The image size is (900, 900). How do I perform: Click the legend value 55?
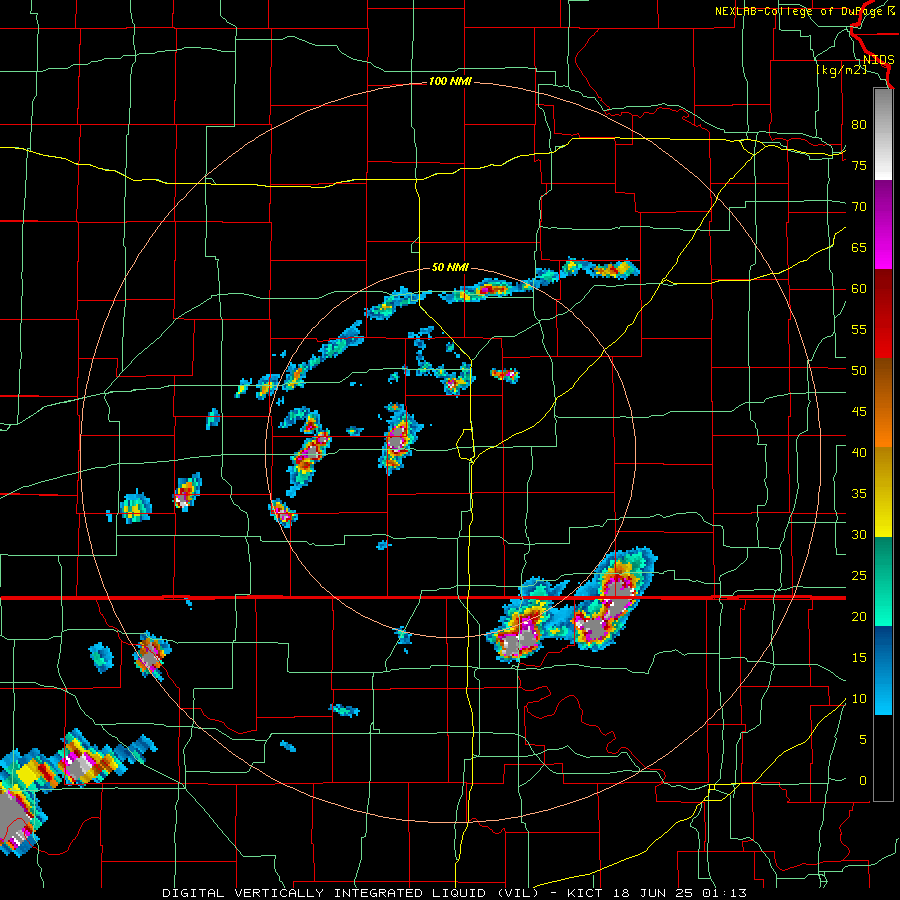pos(859,329)
